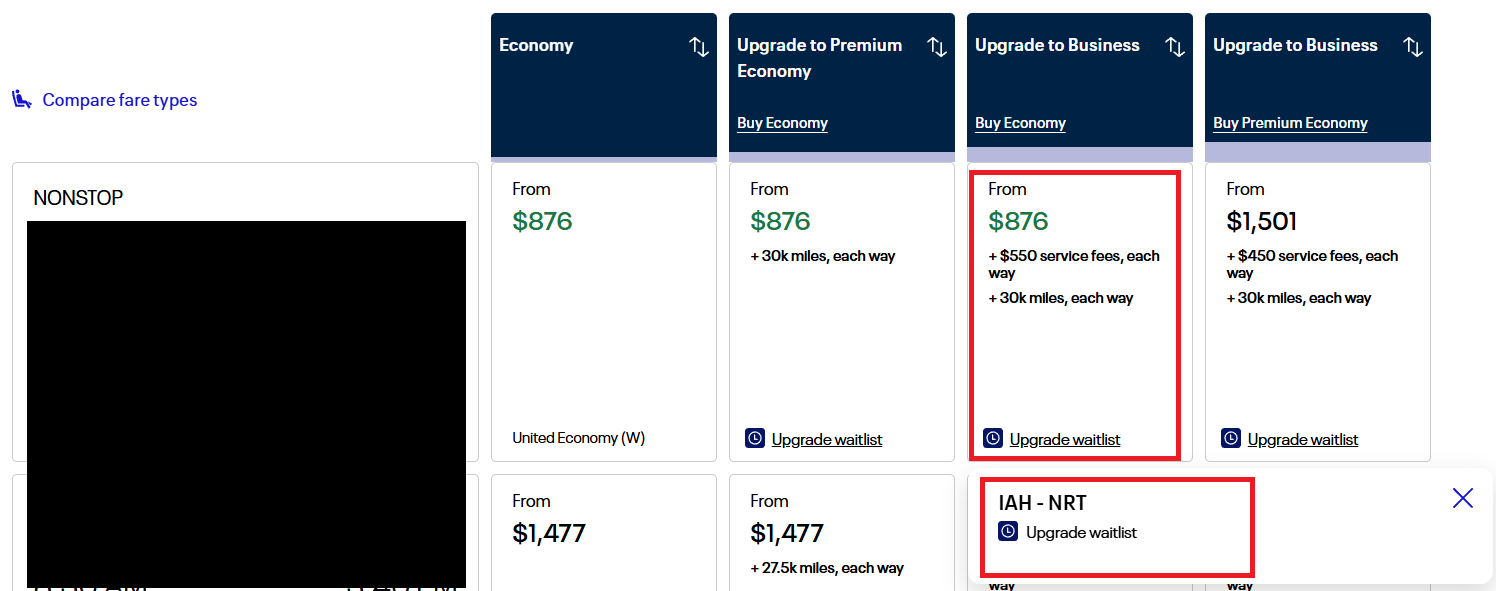Click clock icon in Premium Economy upgrade waitlist
Viewport: 1496px width, 591px height.
click(x=755, y=438)
